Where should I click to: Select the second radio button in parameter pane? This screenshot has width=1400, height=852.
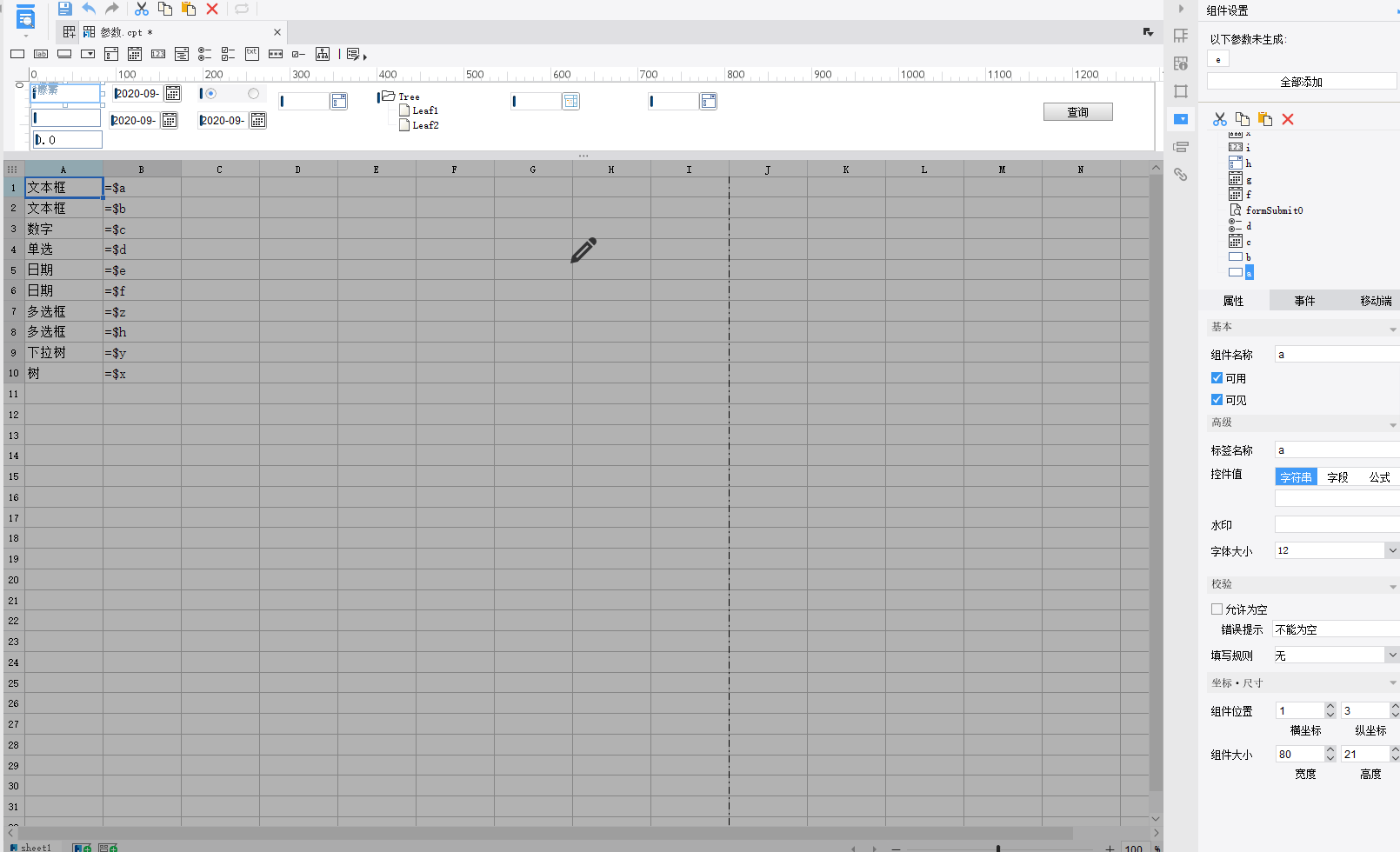pyautogui.click(x=254, y=94)
